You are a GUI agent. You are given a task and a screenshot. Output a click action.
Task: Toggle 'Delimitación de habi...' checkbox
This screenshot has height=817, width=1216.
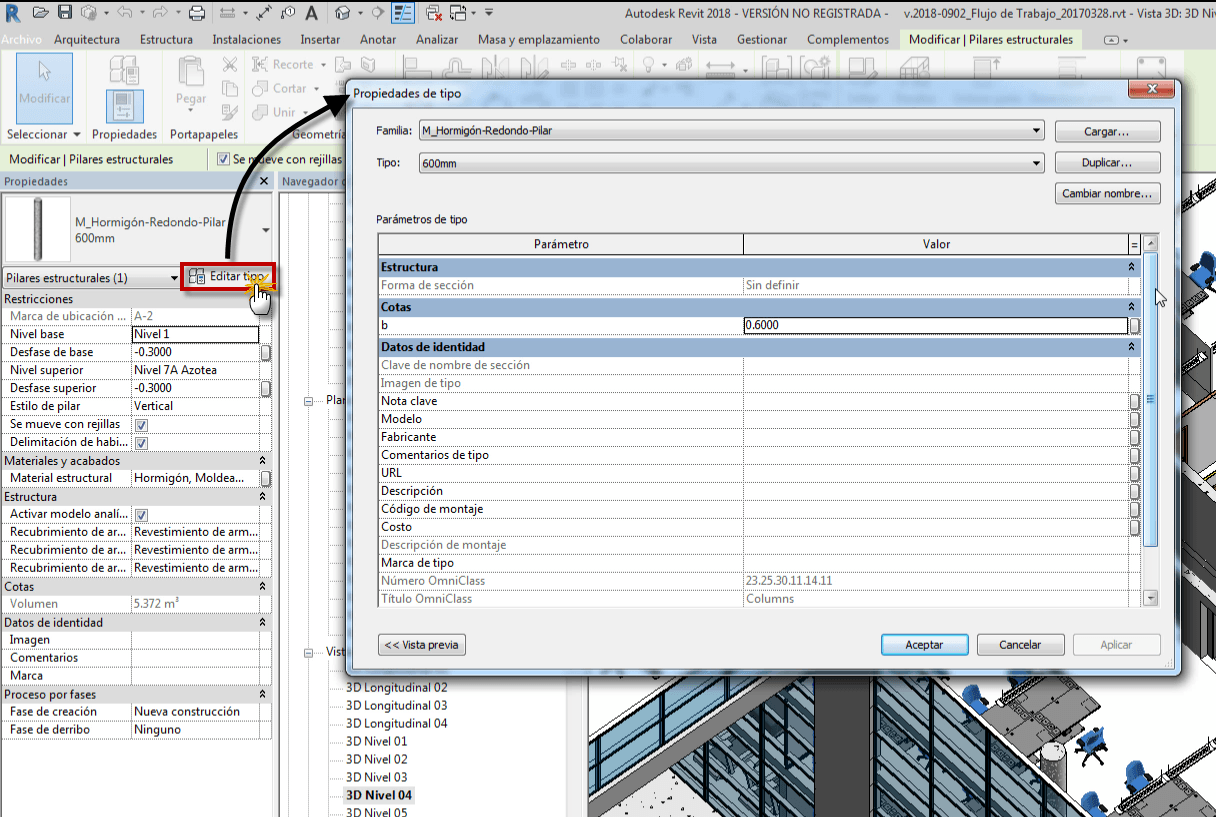(x=141, y=443)
